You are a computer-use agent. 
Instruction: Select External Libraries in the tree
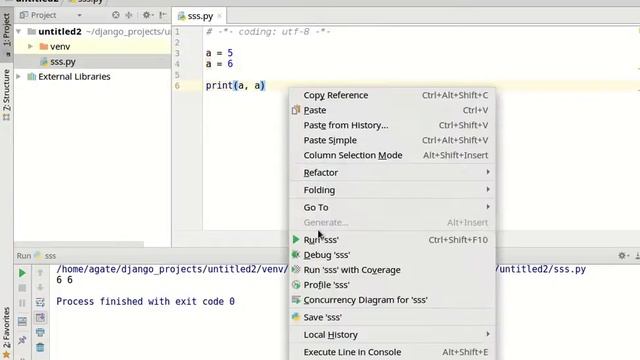pos(74,76)
